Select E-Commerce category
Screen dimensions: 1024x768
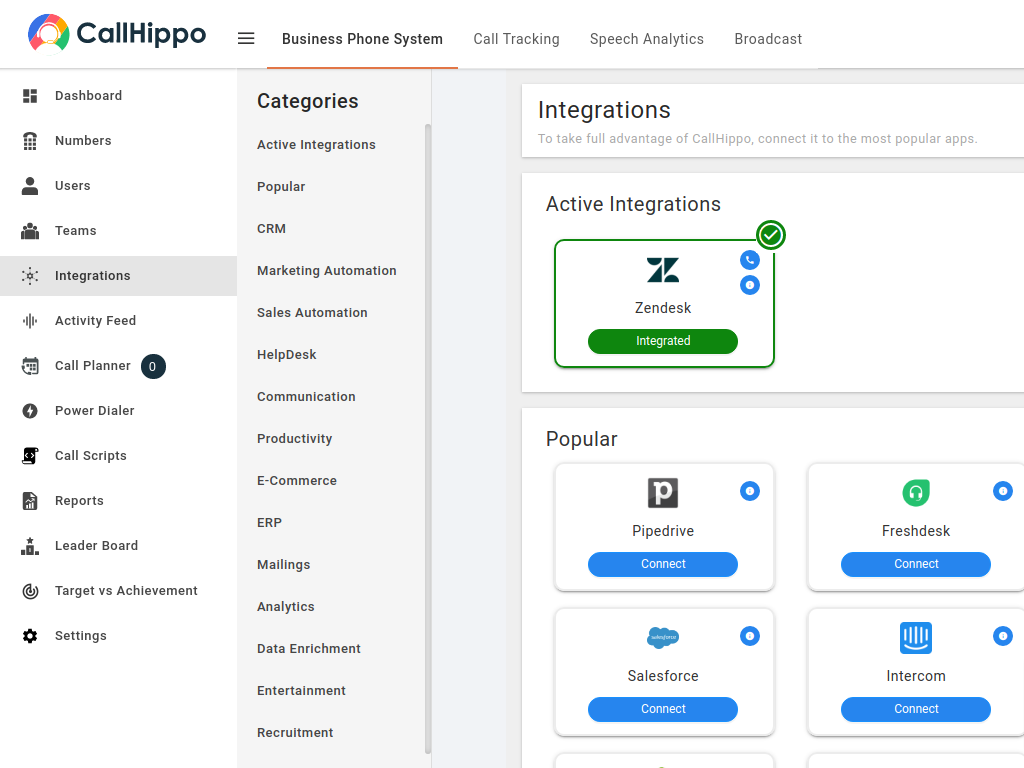[296, 481]
